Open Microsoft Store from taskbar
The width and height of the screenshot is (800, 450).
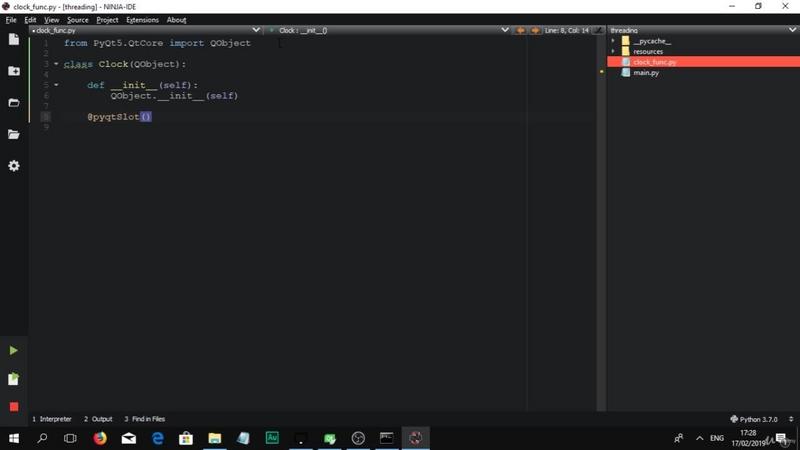(x=186, y=438)
